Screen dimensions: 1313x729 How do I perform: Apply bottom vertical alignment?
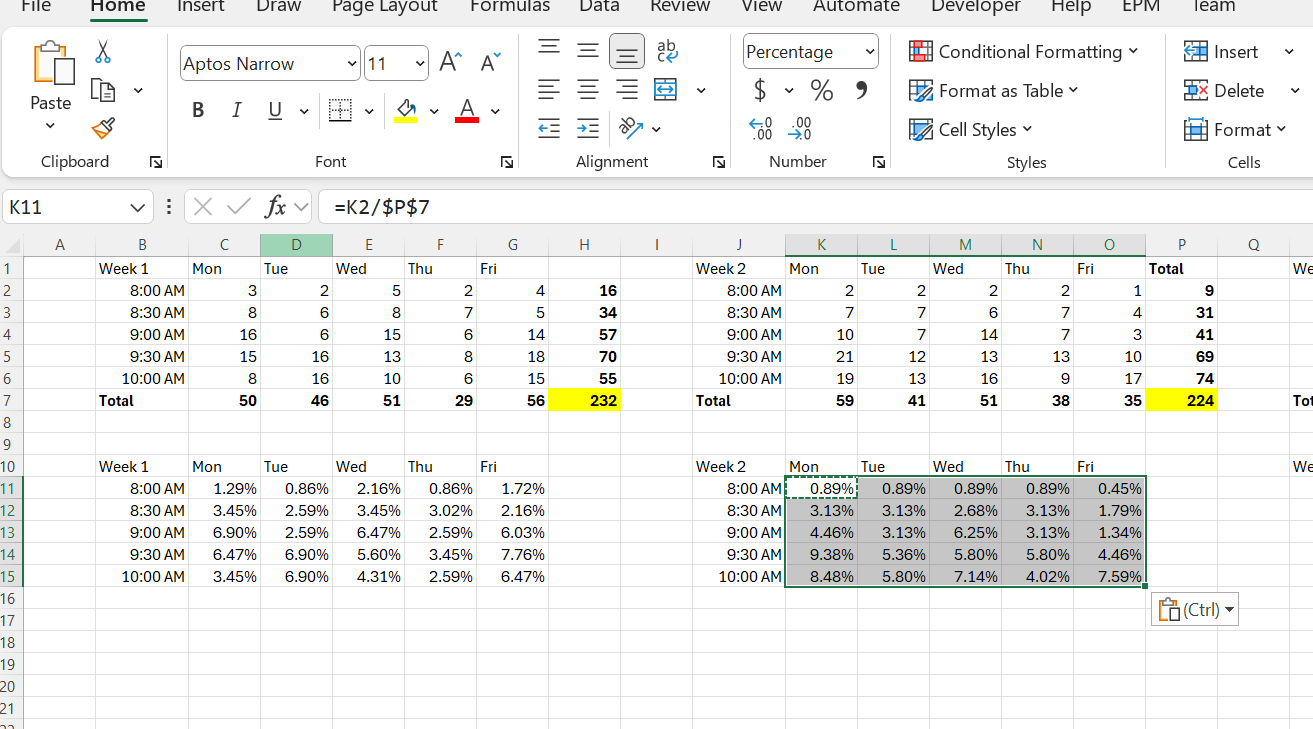tap(627, 51)
